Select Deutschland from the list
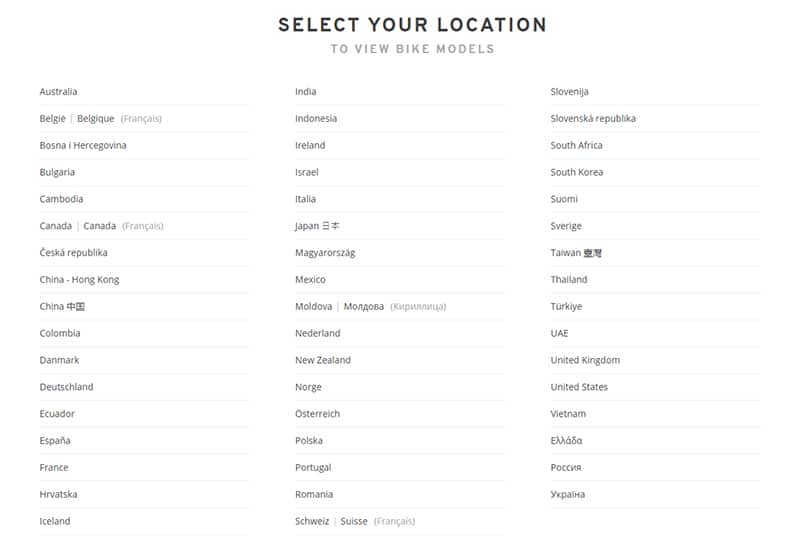The height and width of the screenshot is (550, 800). [66, 387]
